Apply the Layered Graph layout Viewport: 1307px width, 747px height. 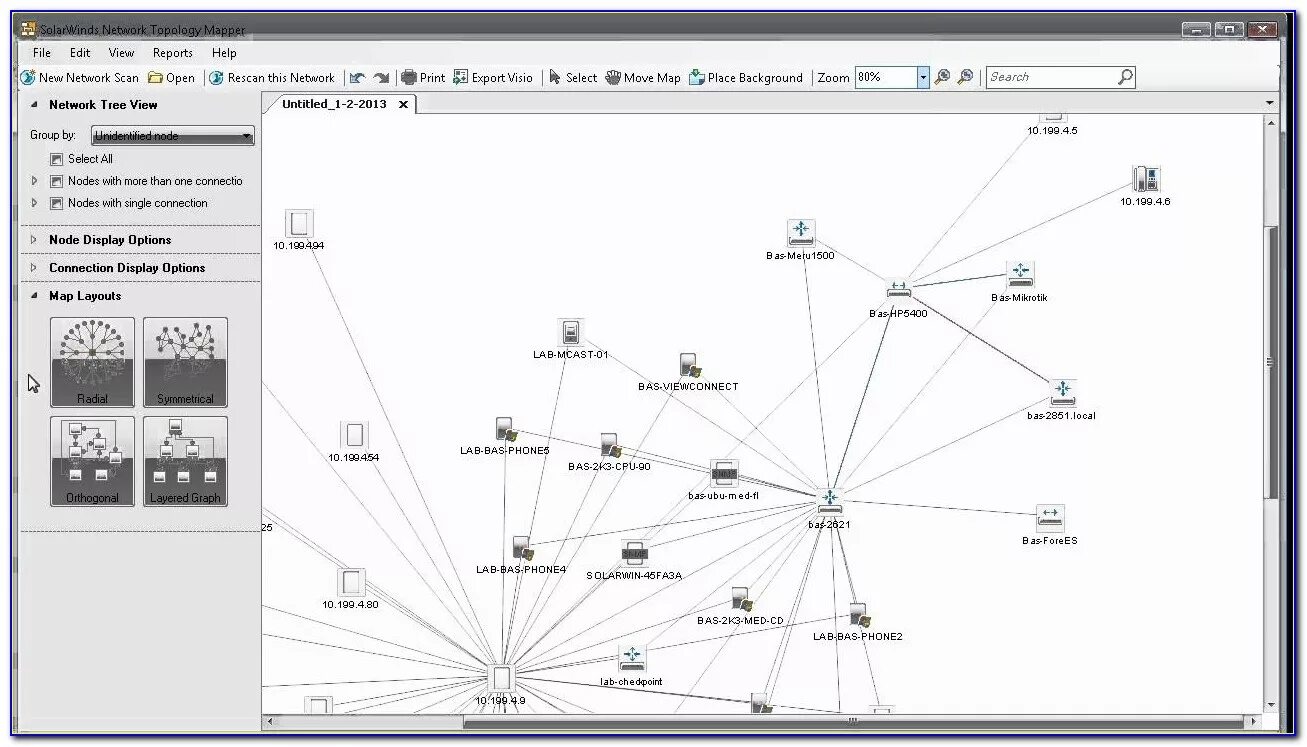(185, 461)
